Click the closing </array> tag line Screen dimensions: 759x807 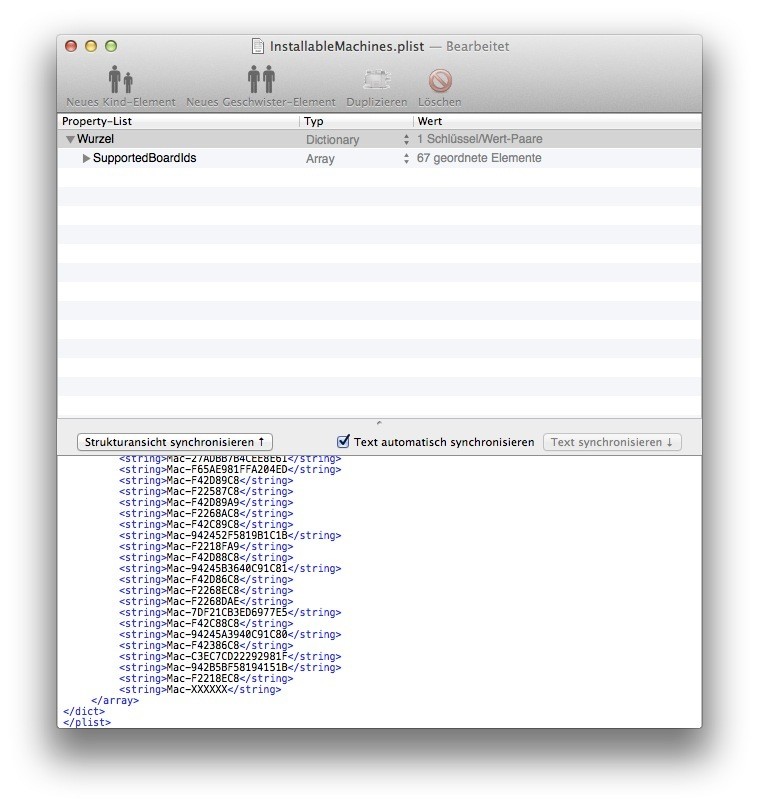pos(115,700)
